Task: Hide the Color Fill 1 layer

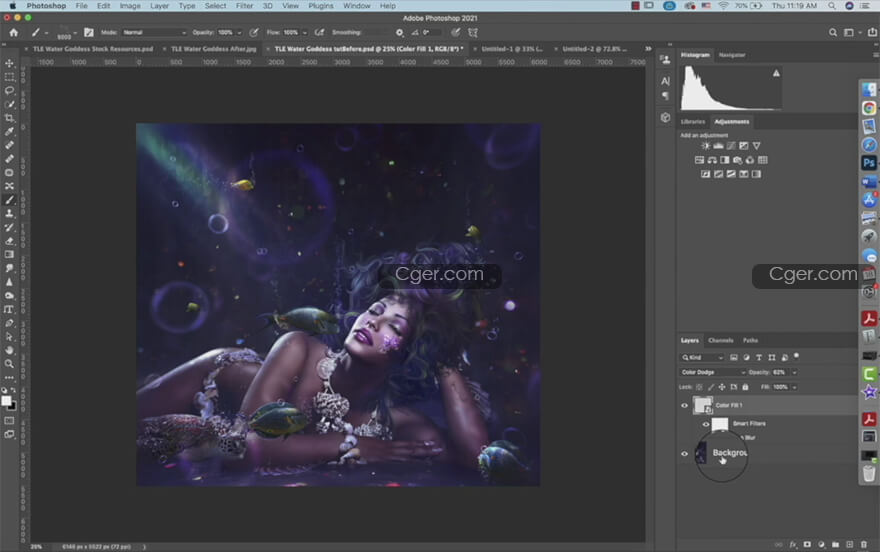Action: [684, 406]
